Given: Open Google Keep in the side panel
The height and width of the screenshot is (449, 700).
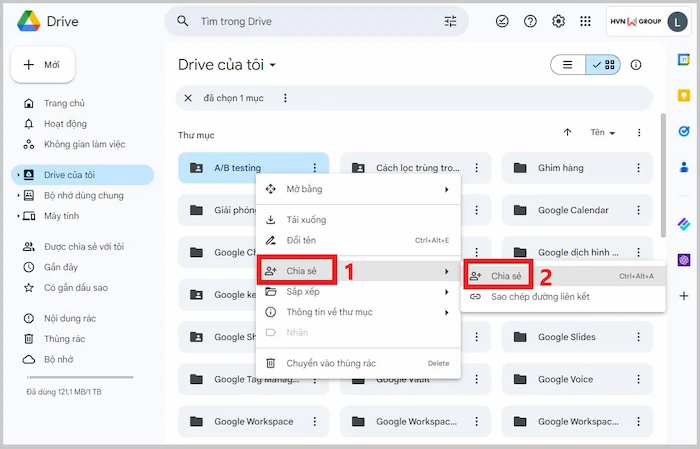Looking at the screenshot, I should pyautogui.click(x=683, y=95).
